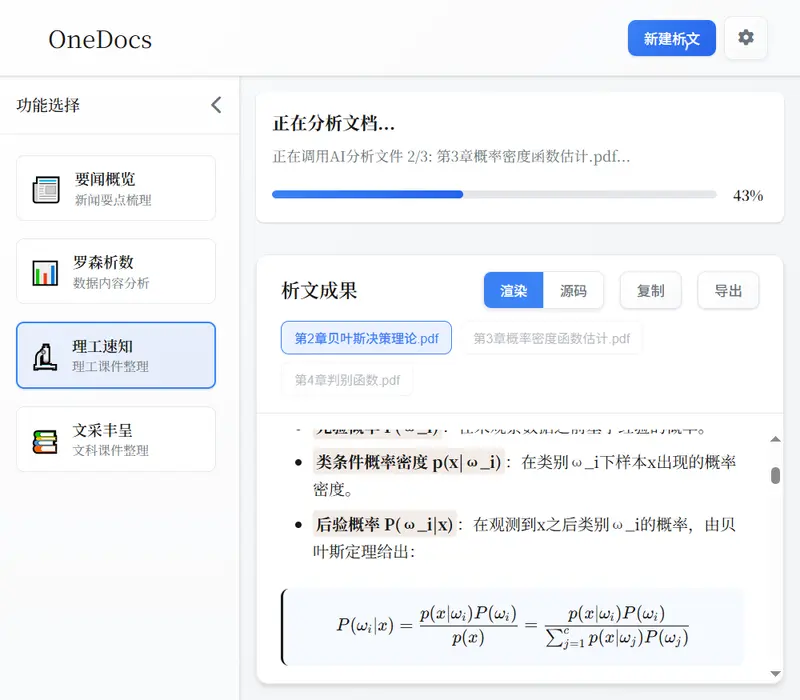800x700 pixels.
Task: Open the 第4章判别函数.pdf file tab
Action: [x=346, y=380]
